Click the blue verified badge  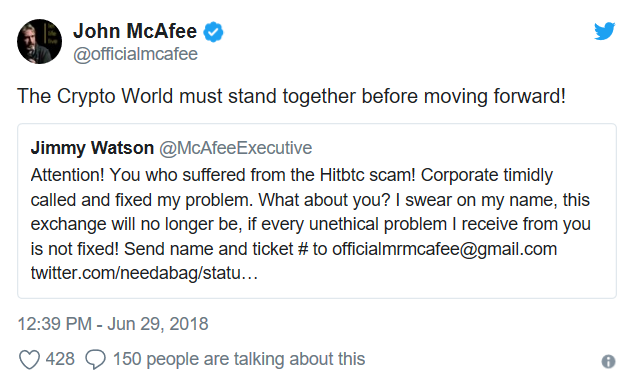(214, 32)
